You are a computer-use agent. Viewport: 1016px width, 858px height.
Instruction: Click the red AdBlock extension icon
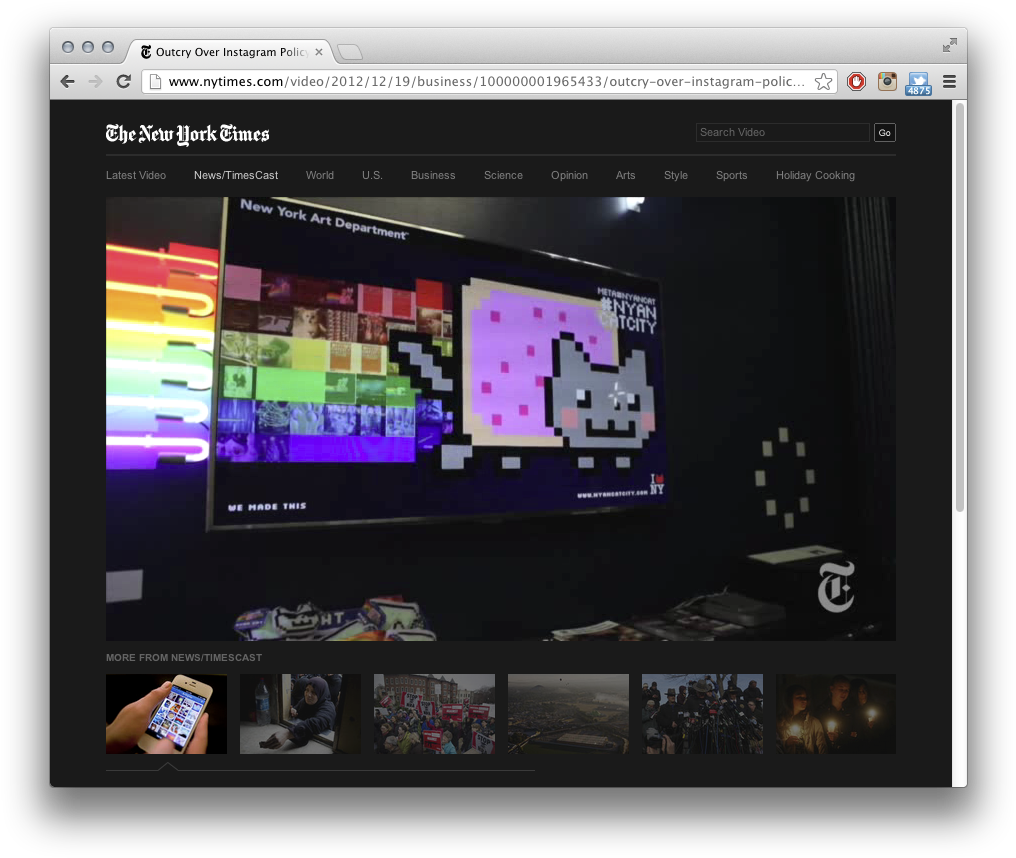point(856,82)
